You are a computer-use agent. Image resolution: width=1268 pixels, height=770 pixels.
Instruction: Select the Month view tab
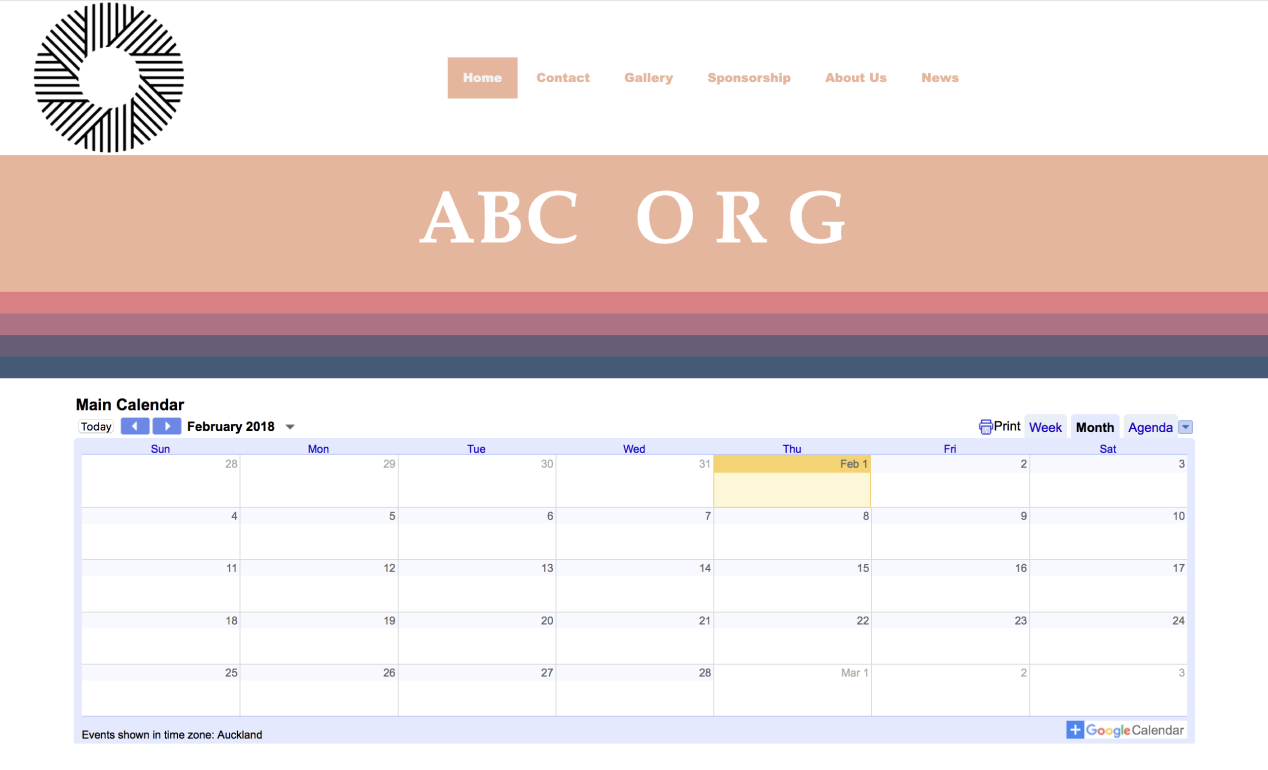(1095, 427)
